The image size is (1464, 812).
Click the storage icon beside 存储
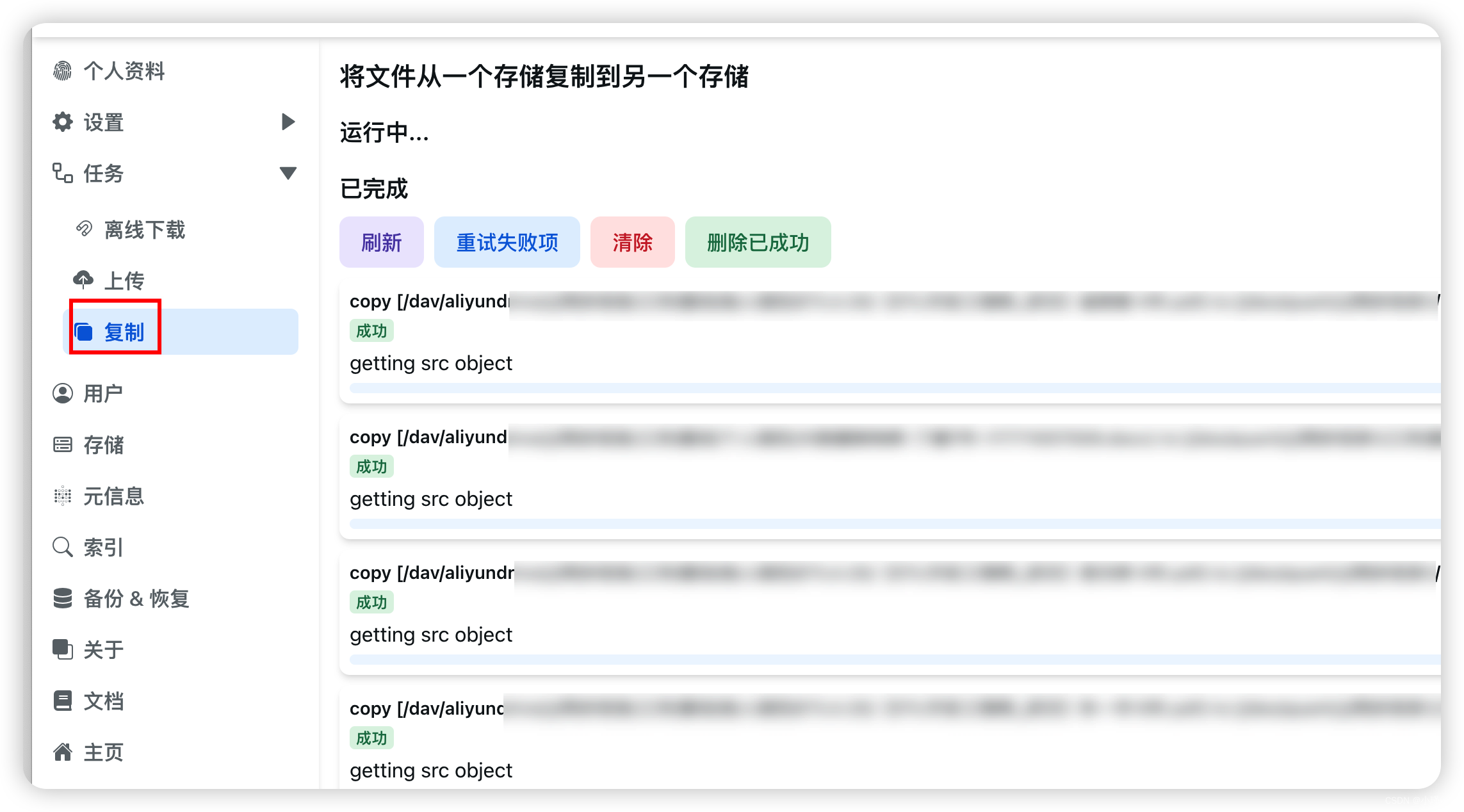point(63,444)
